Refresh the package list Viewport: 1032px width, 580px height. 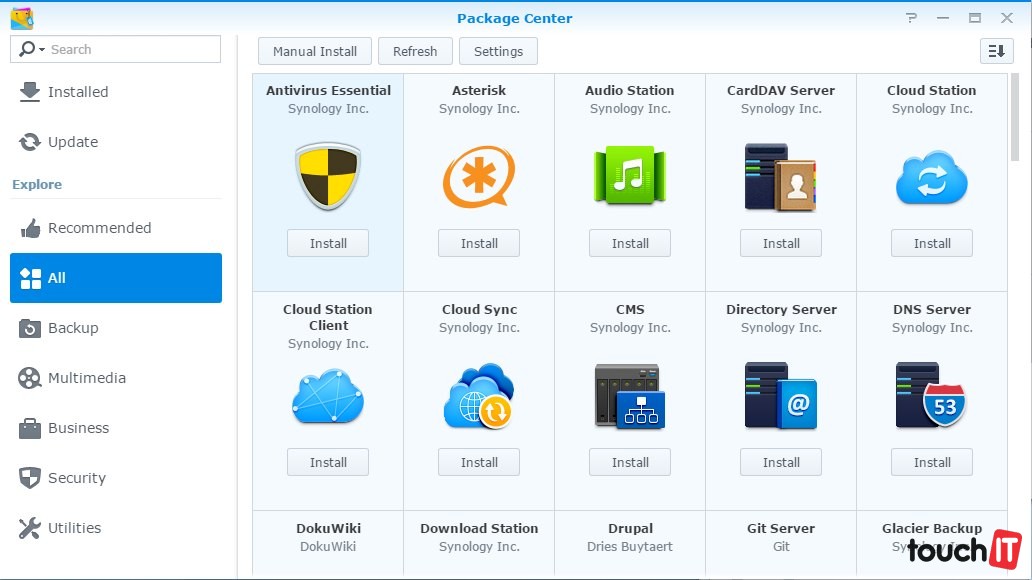pyautogui.click(x=415, y=51)
